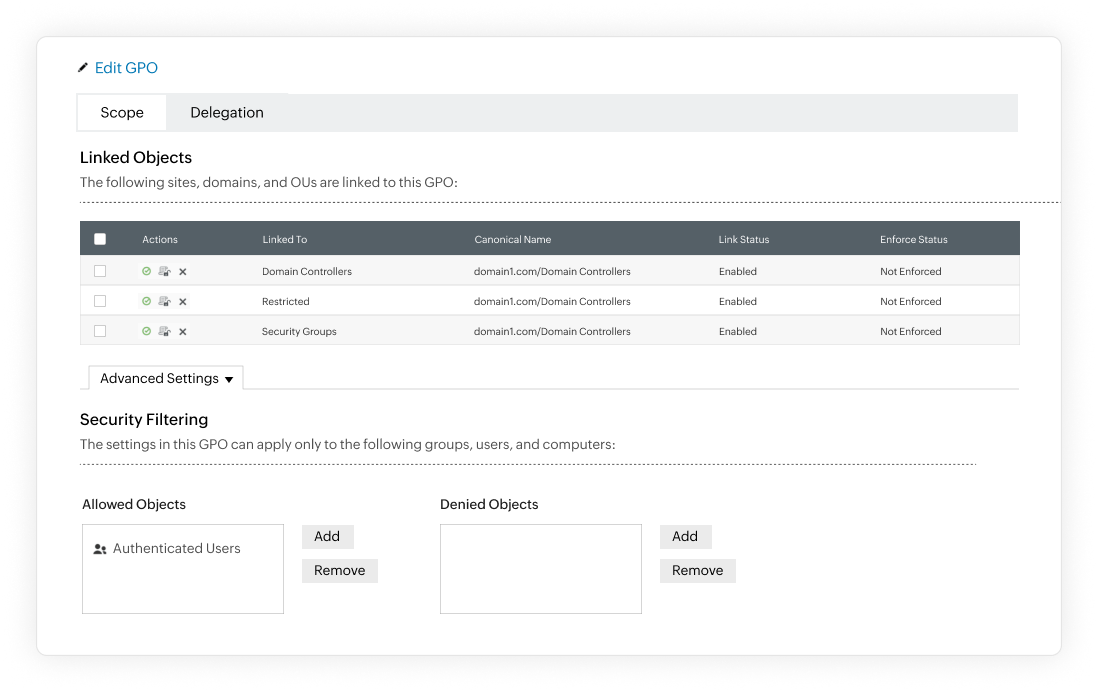Viewport: 1097px width, 691px height.
Task: Click Add under Allowed Objects
Action: pos(327,536)
